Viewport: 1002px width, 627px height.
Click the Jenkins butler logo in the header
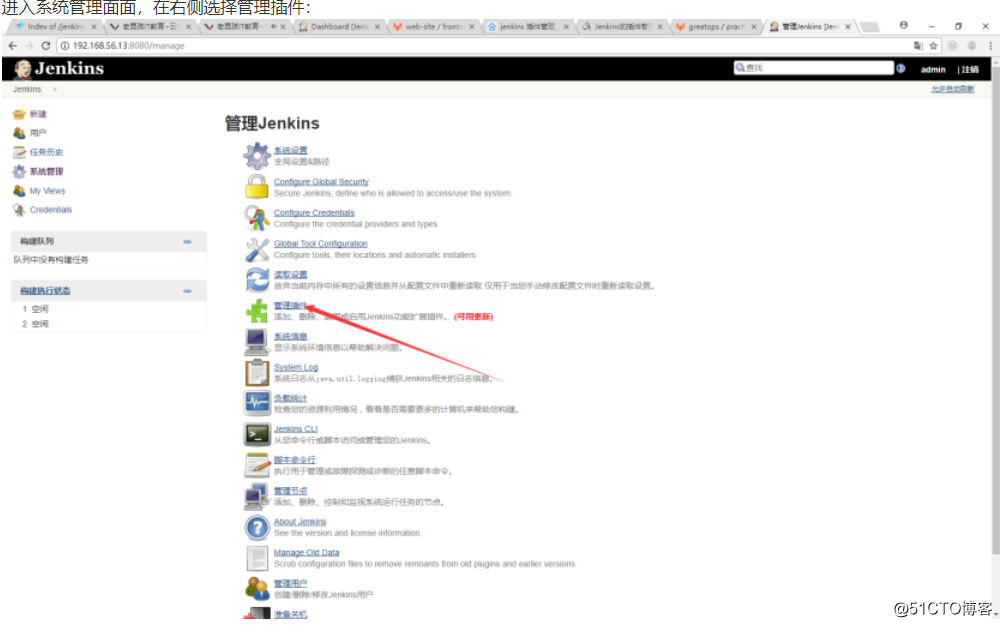23,69
